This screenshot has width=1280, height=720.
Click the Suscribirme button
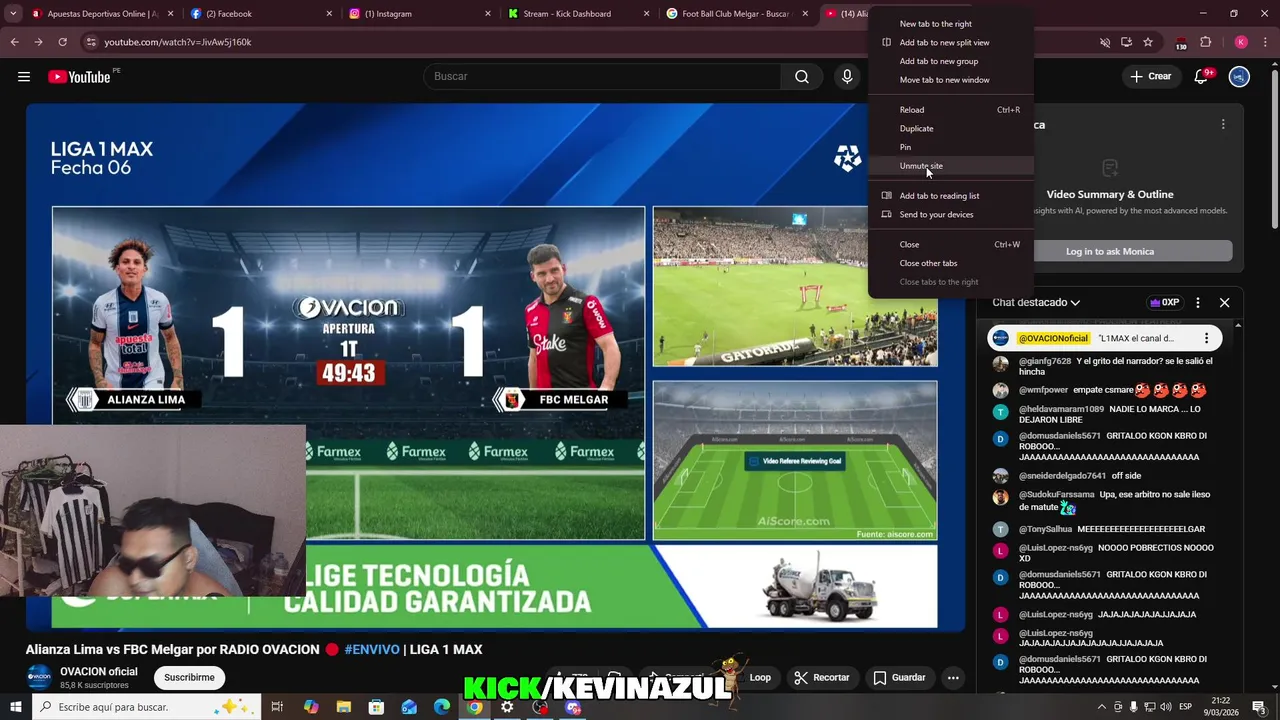pos(189,677)
